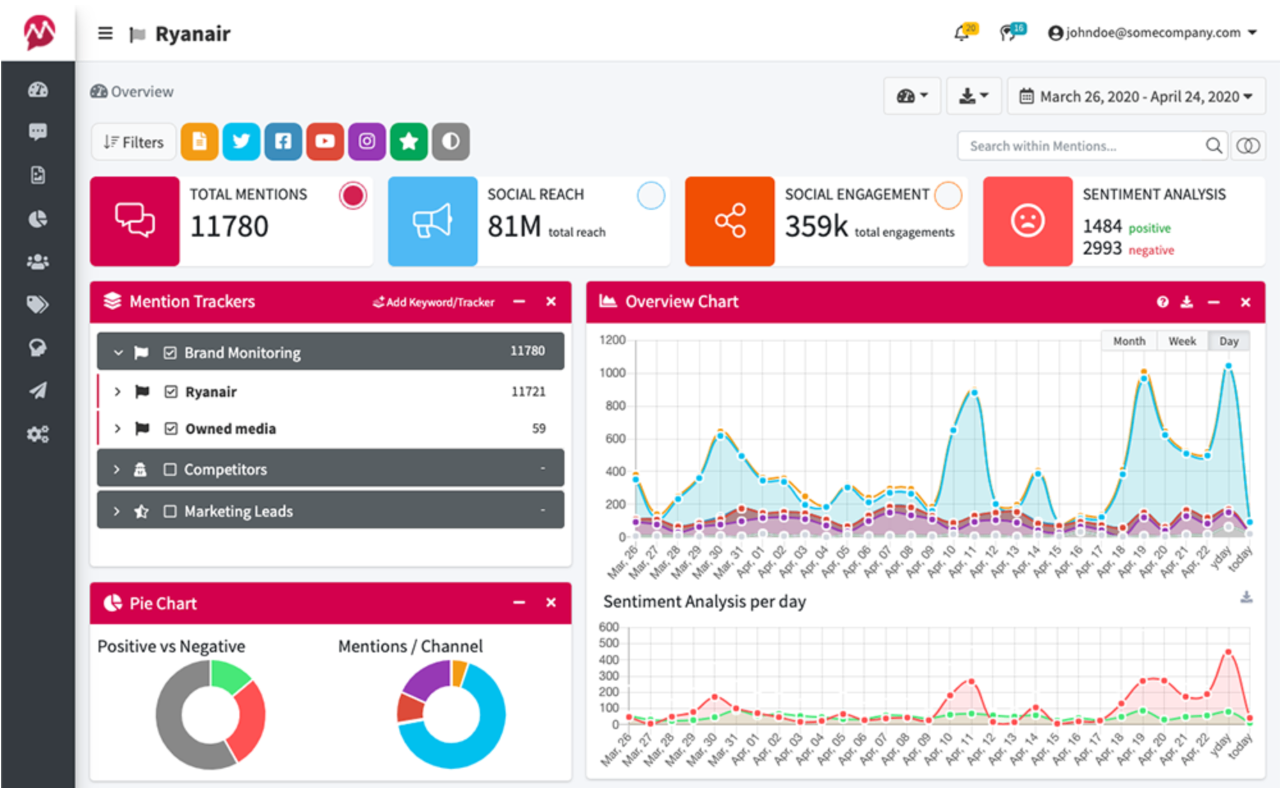Download the Overview Chart
This screenshot has width=1280, height=788.
pos(1187,302)
